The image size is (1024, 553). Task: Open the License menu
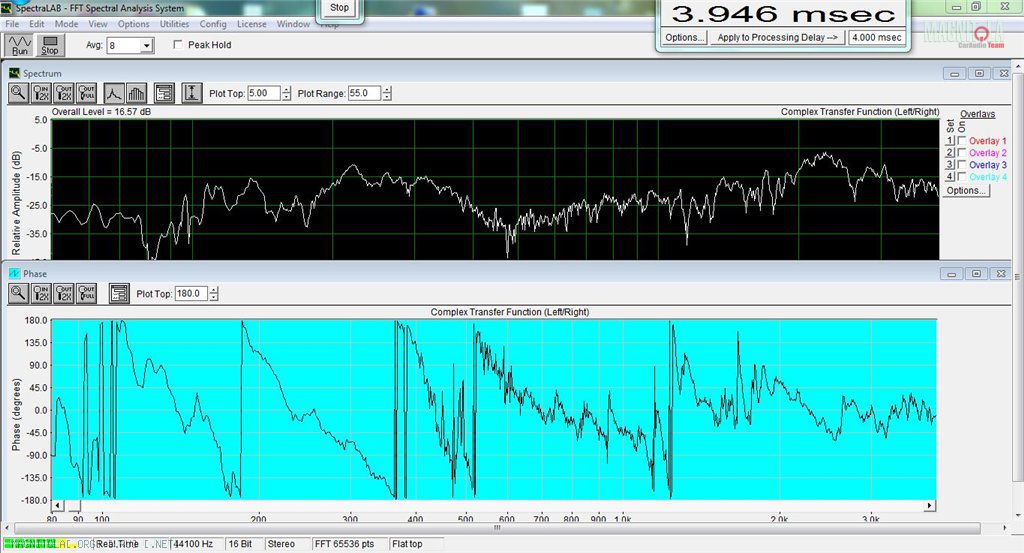(251, 24)
